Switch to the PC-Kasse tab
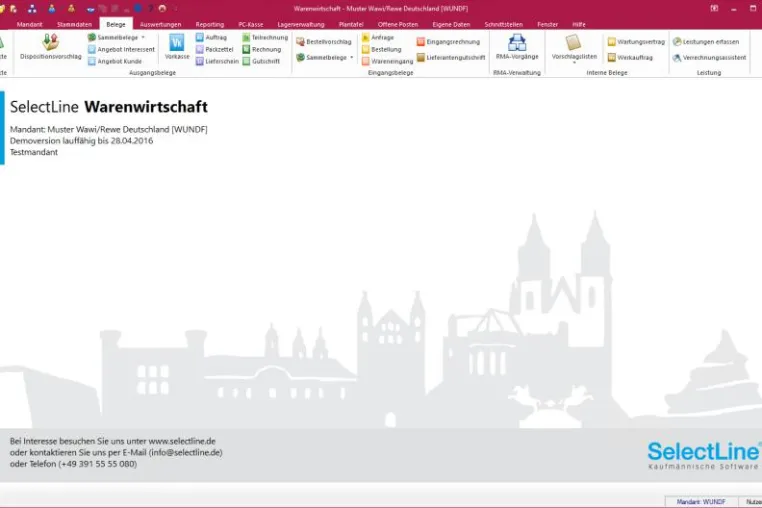Screen dimensions: 762x508 click(251, 24)
